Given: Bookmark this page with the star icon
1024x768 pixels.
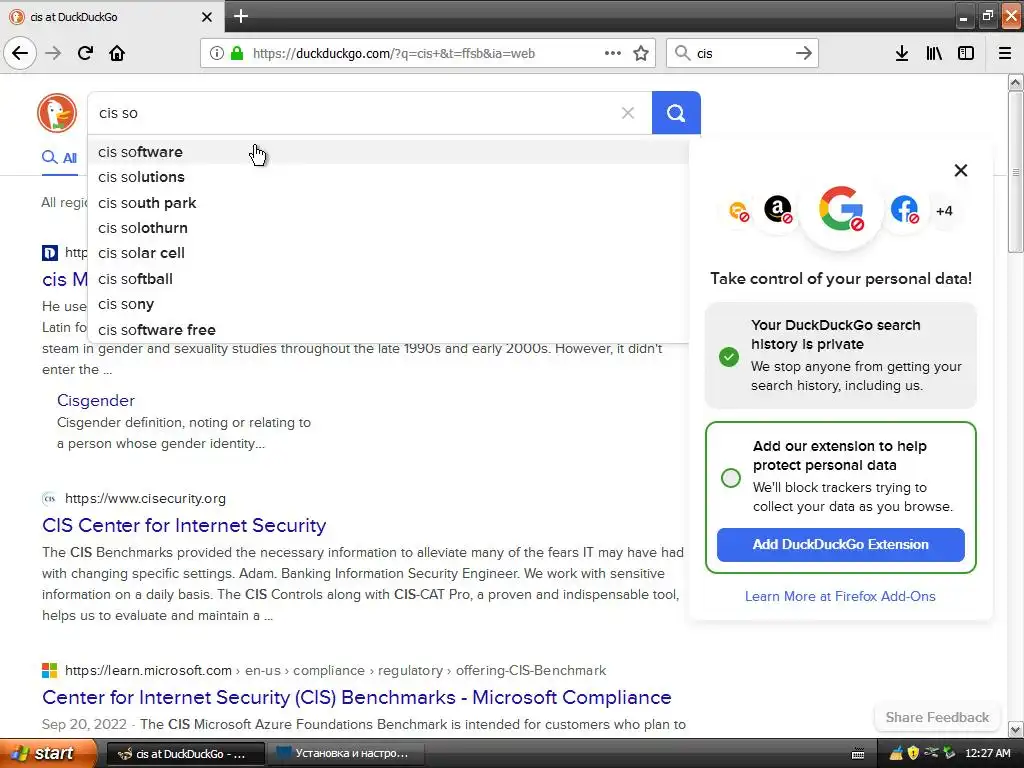Looking at the screenshot, I should [x=641, y=53].
